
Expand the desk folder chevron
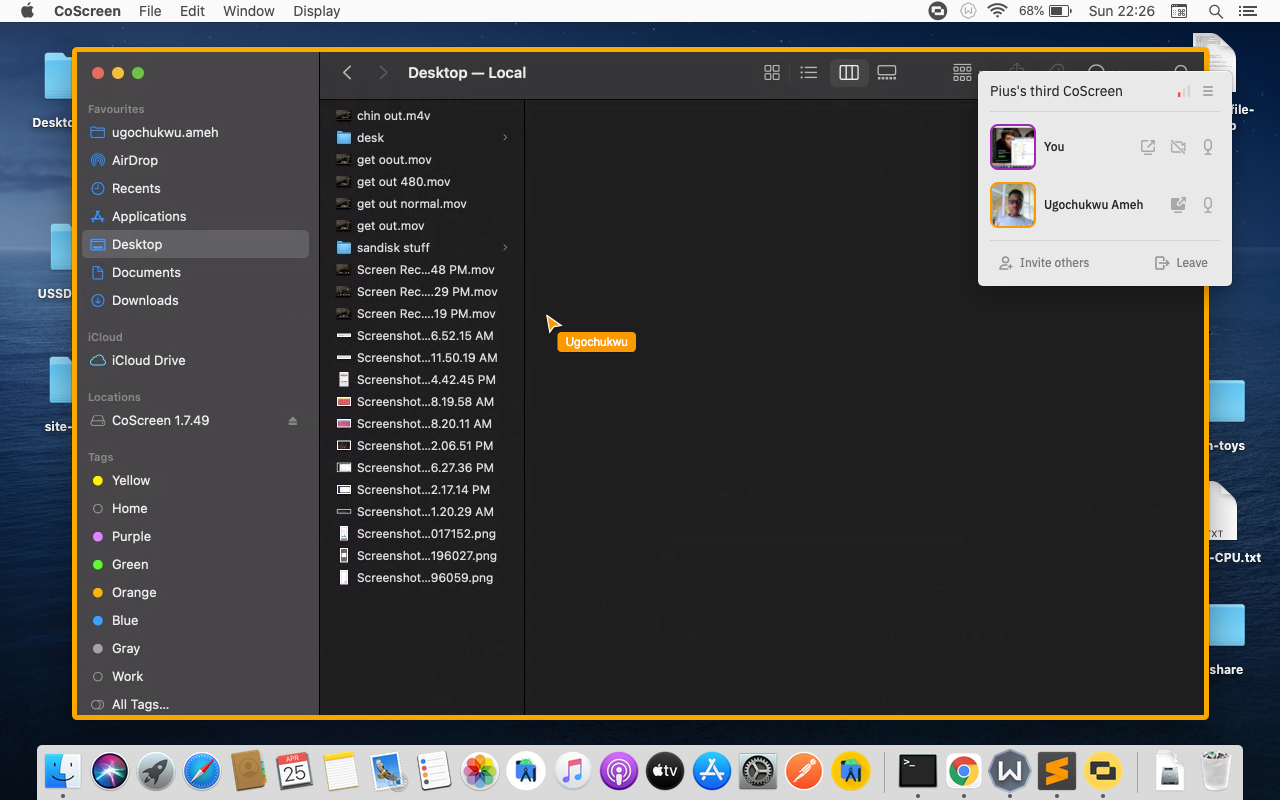click(505, 138)
